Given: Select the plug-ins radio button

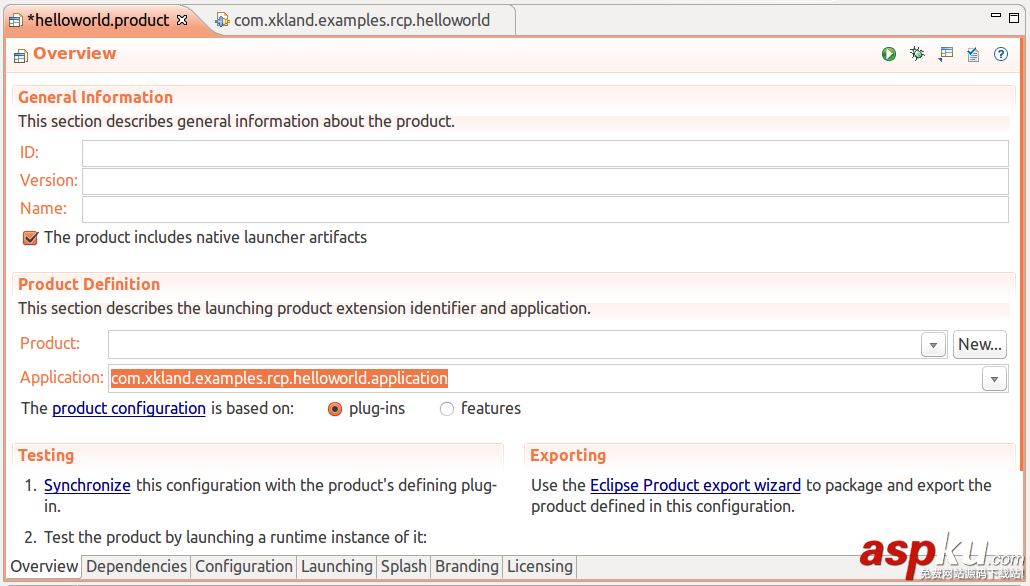Looking at the screenshot, I should click(x=335, y=409).
